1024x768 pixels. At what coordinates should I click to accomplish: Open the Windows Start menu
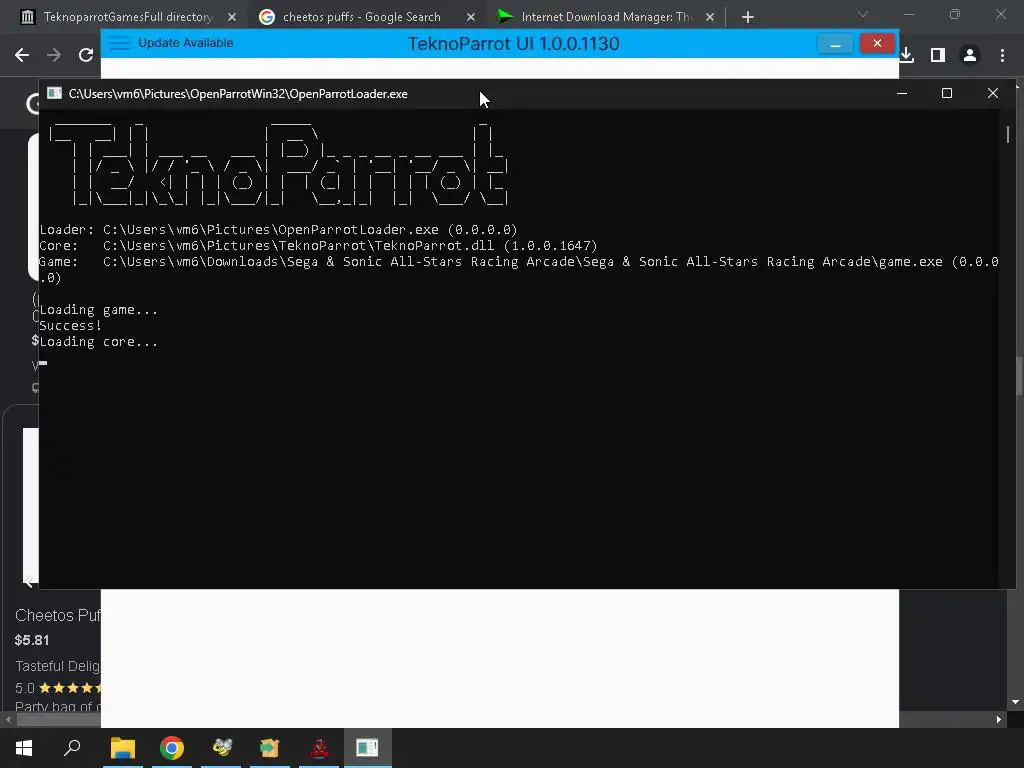click(24, 748)
